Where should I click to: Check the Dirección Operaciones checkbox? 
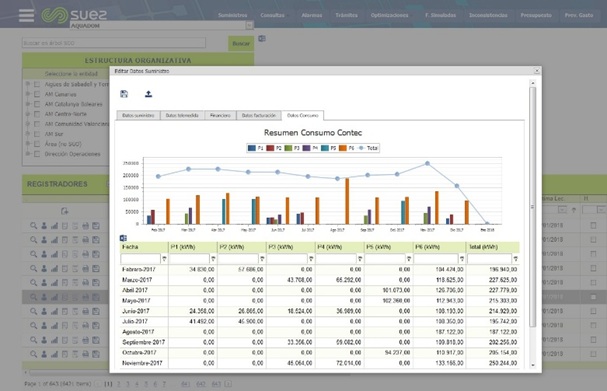click(37, 154)
